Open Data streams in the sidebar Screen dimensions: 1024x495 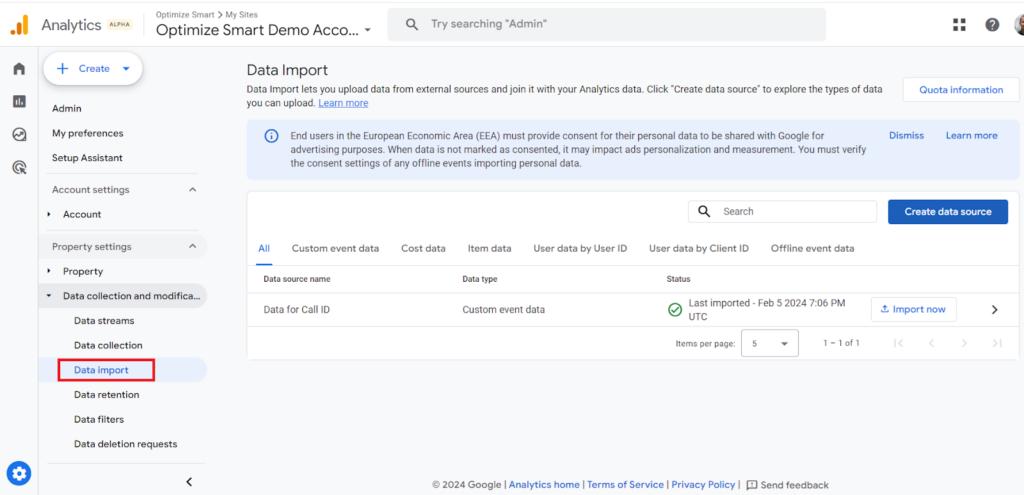(104, 321)
